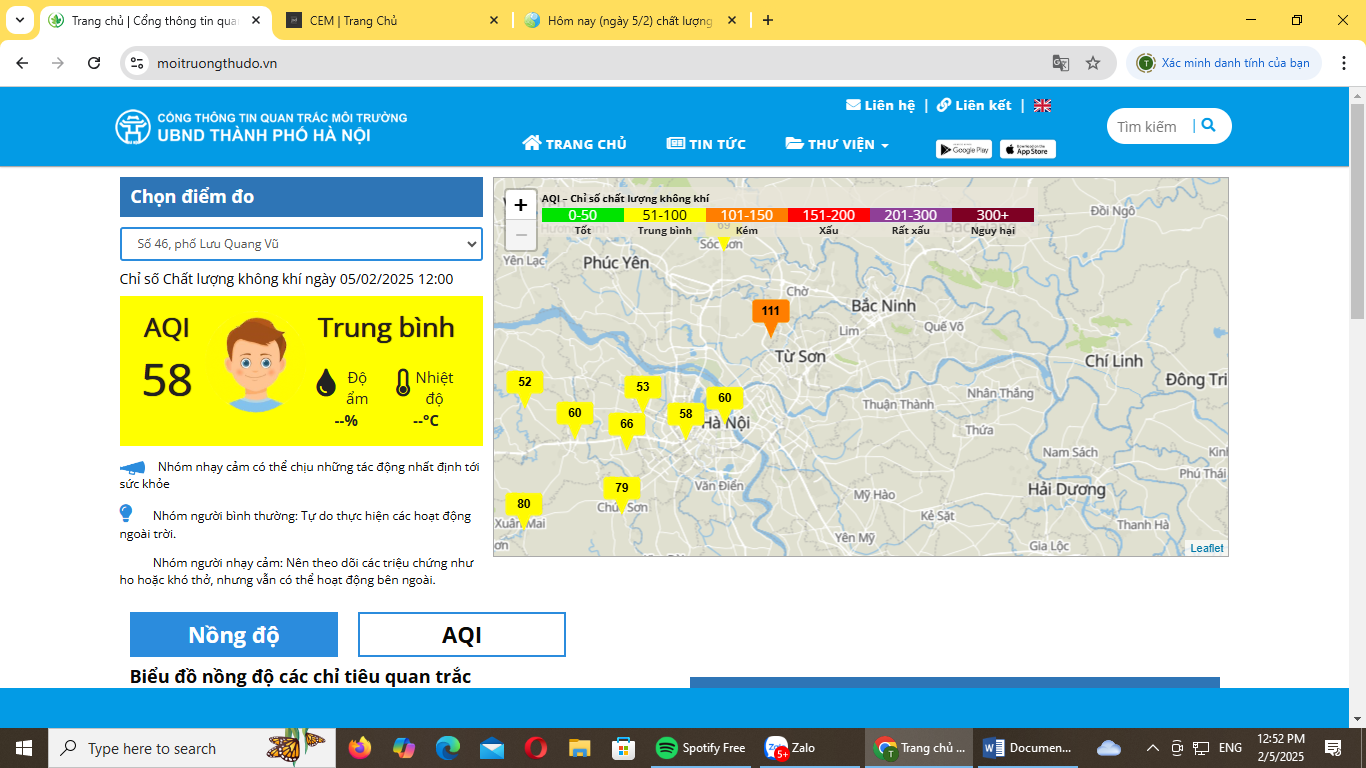Bookmark this page with star icon

point(1093,63)
